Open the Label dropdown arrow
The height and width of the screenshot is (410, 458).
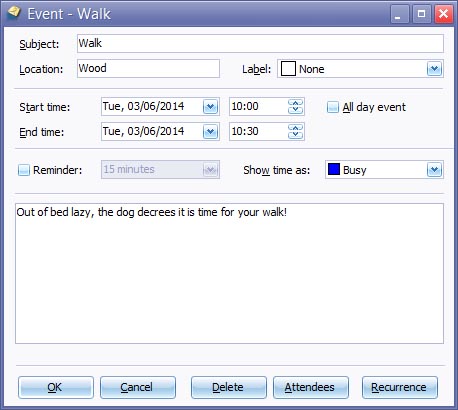434,69
